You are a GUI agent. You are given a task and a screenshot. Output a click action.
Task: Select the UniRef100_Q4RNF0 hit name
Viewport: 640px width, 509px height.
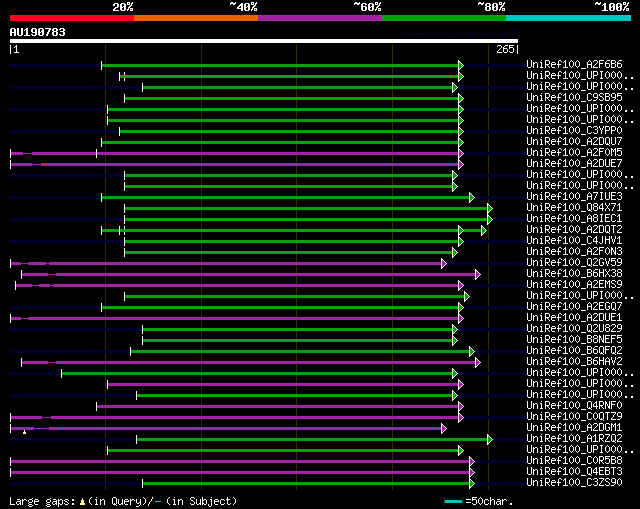(x=574, y=406)
